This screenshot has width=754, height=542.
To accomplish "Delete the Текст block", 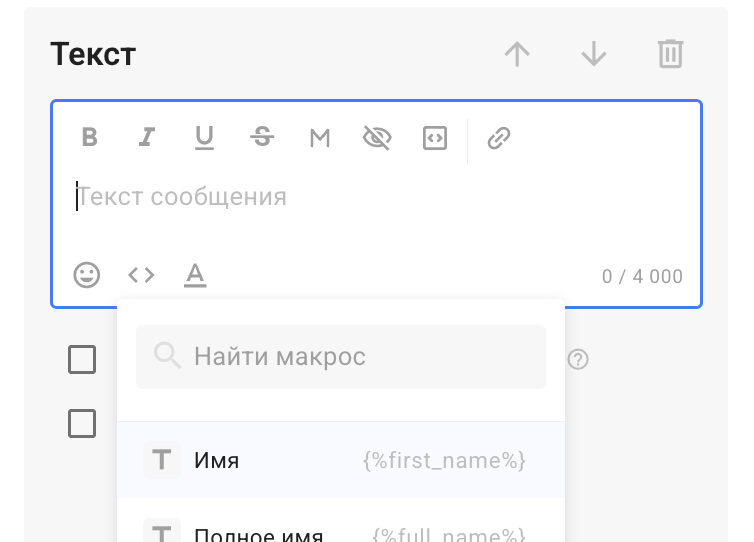I will (x=670, y=54).
